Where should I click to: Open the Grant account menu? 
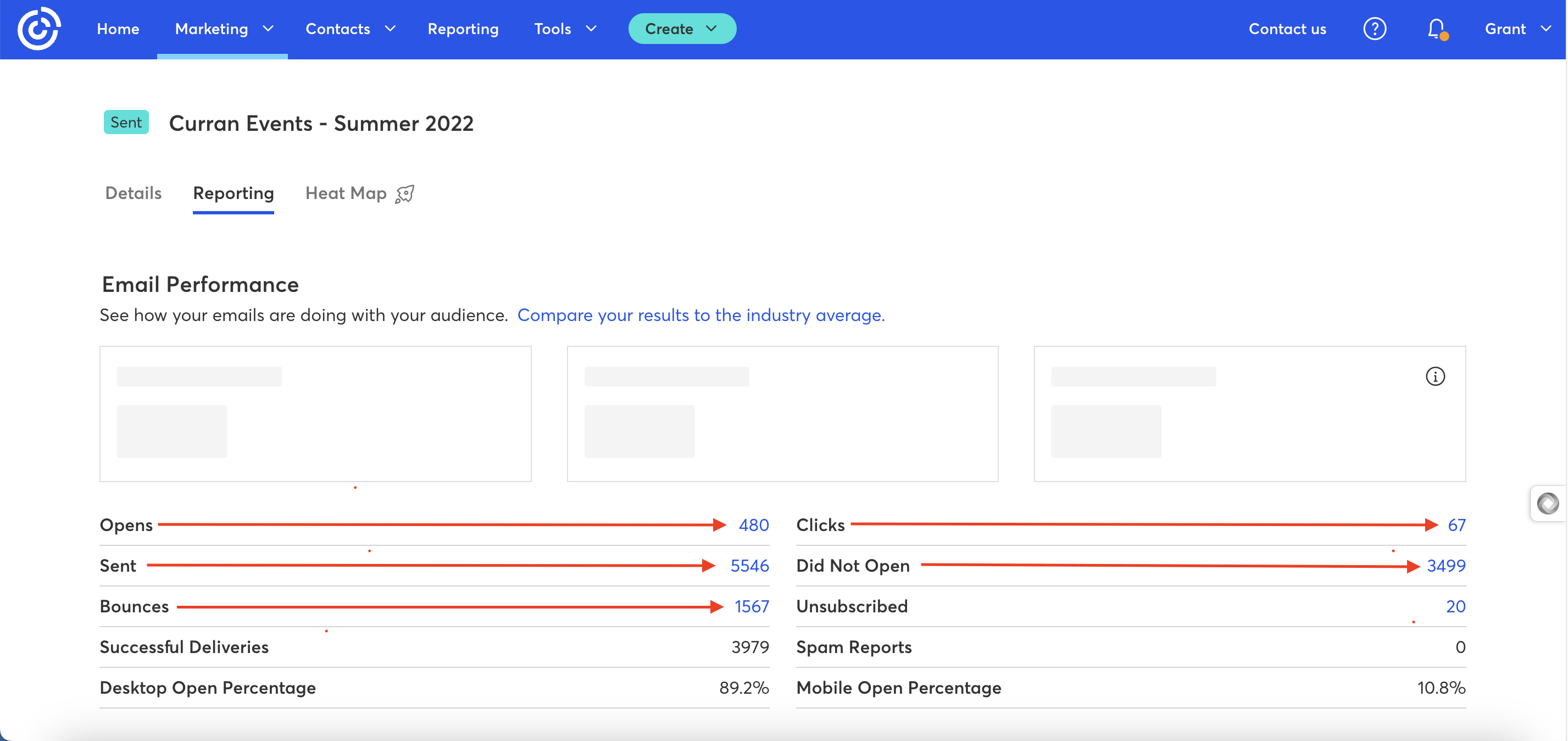pos(1517,29)
